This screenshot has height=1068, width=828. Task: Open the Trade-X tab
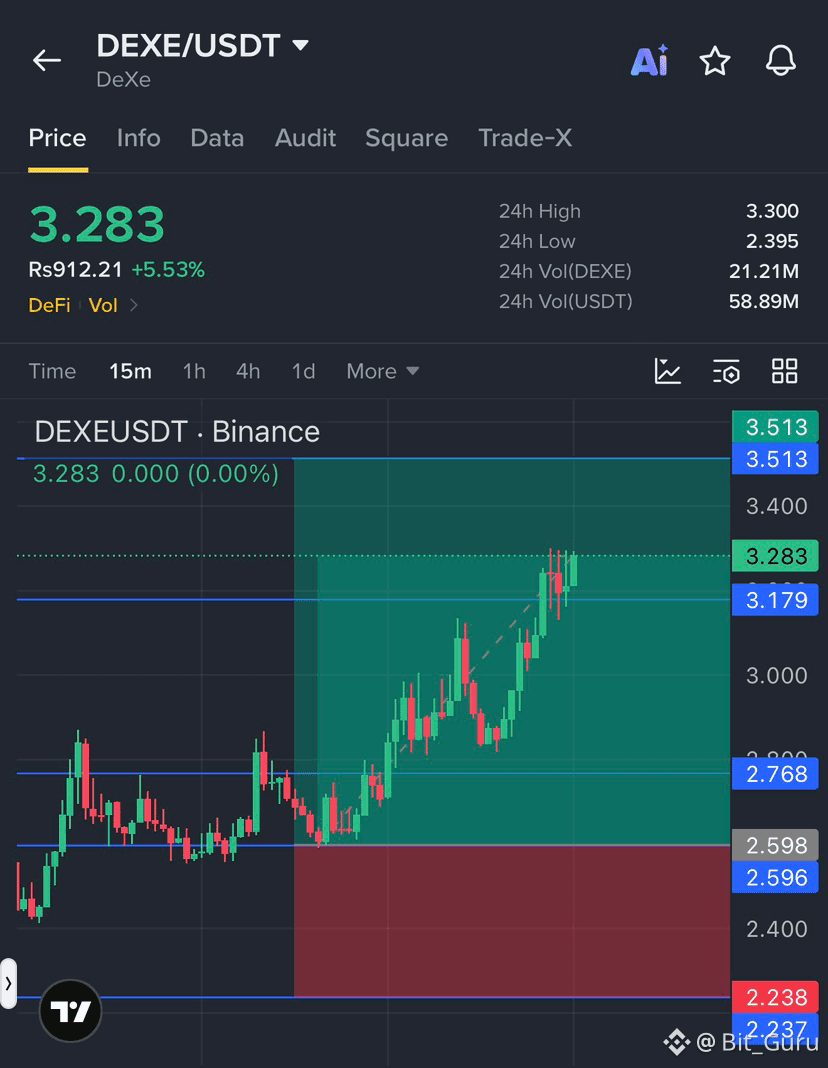pyautogui.click(x=525, y=138)
